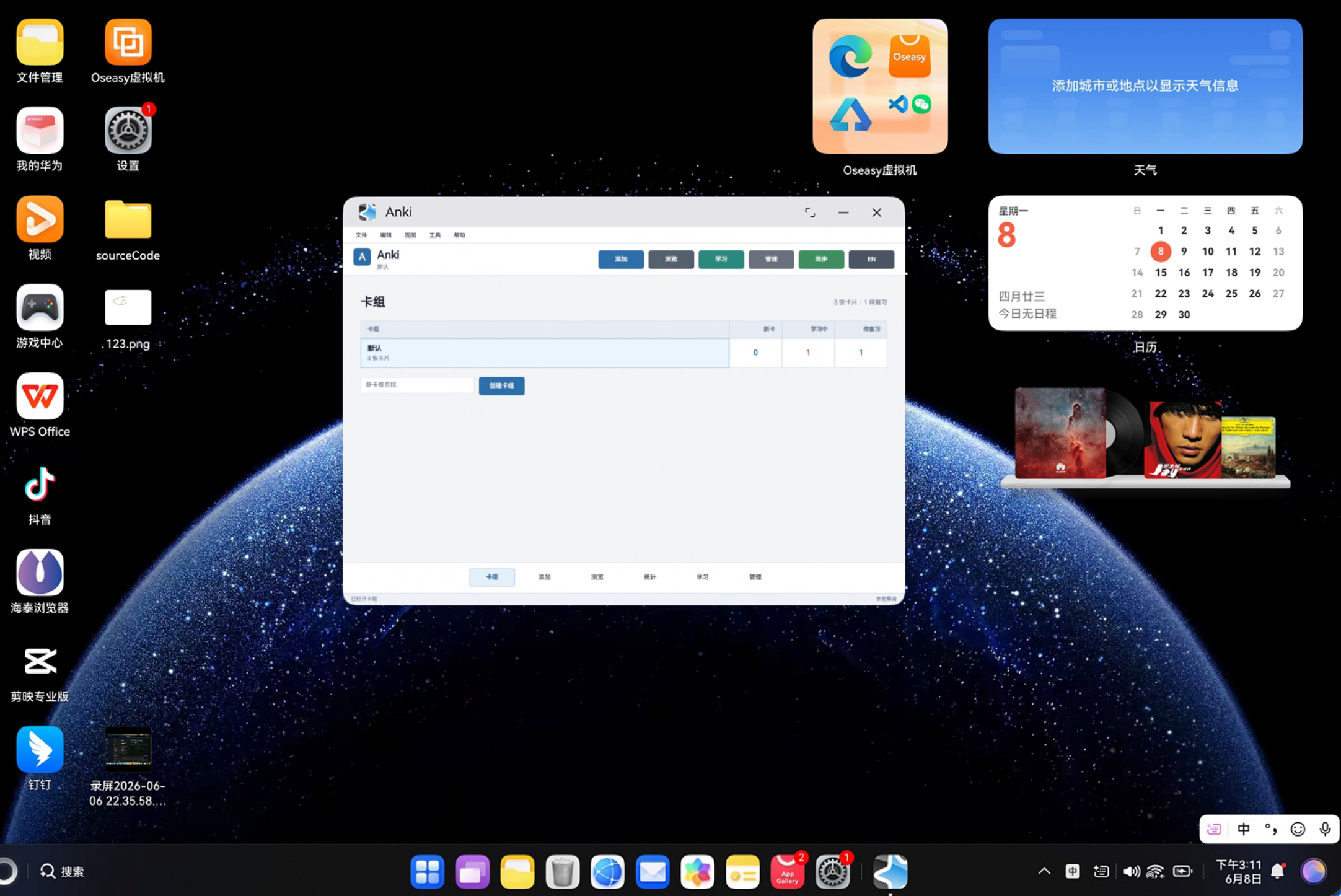1341x896 pixels.
Task: Click the orange Oseasy icon in widget
Action: point(910,56)
